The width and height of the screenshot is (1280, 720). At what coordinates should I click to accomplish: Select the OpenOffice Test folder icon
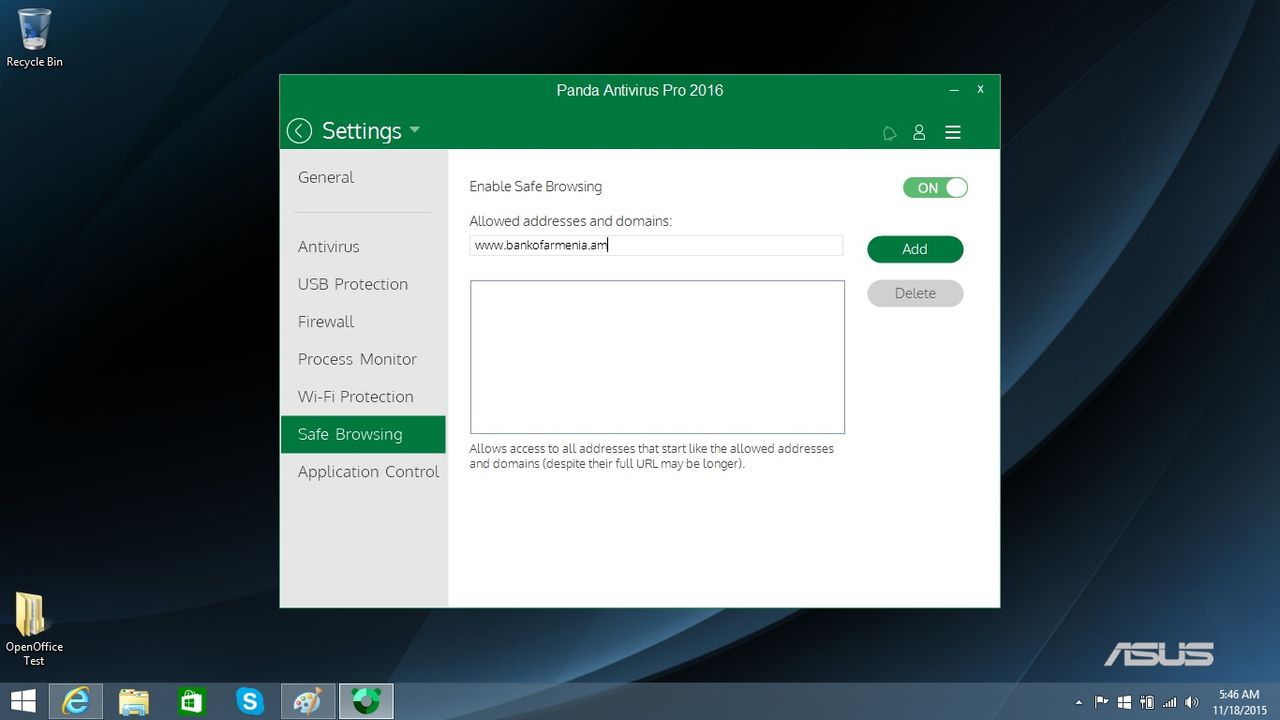click(34, 628)
